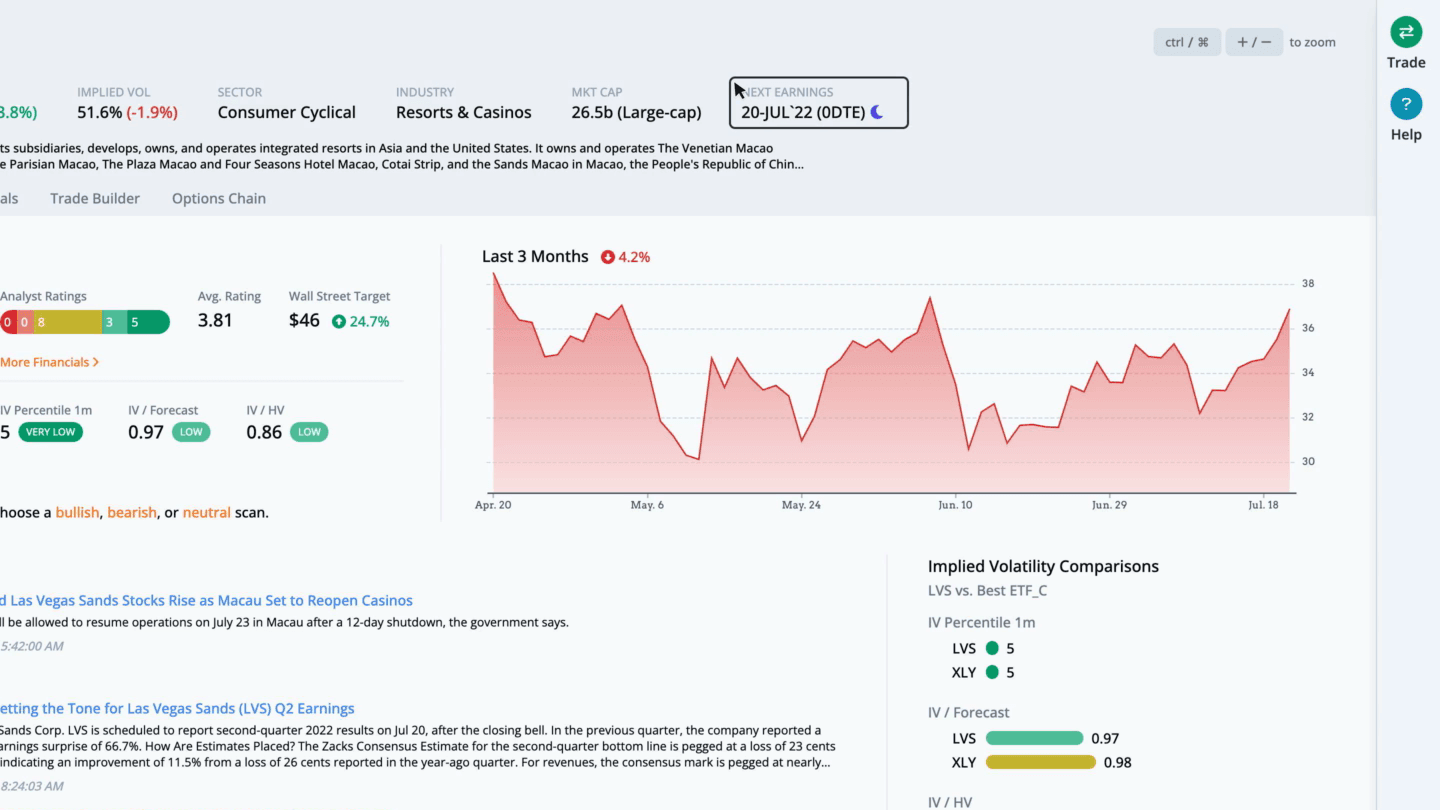Click the ctrl / ⌘ key hint
Screen dimensions: 1440x810
tap(1187, 42)
